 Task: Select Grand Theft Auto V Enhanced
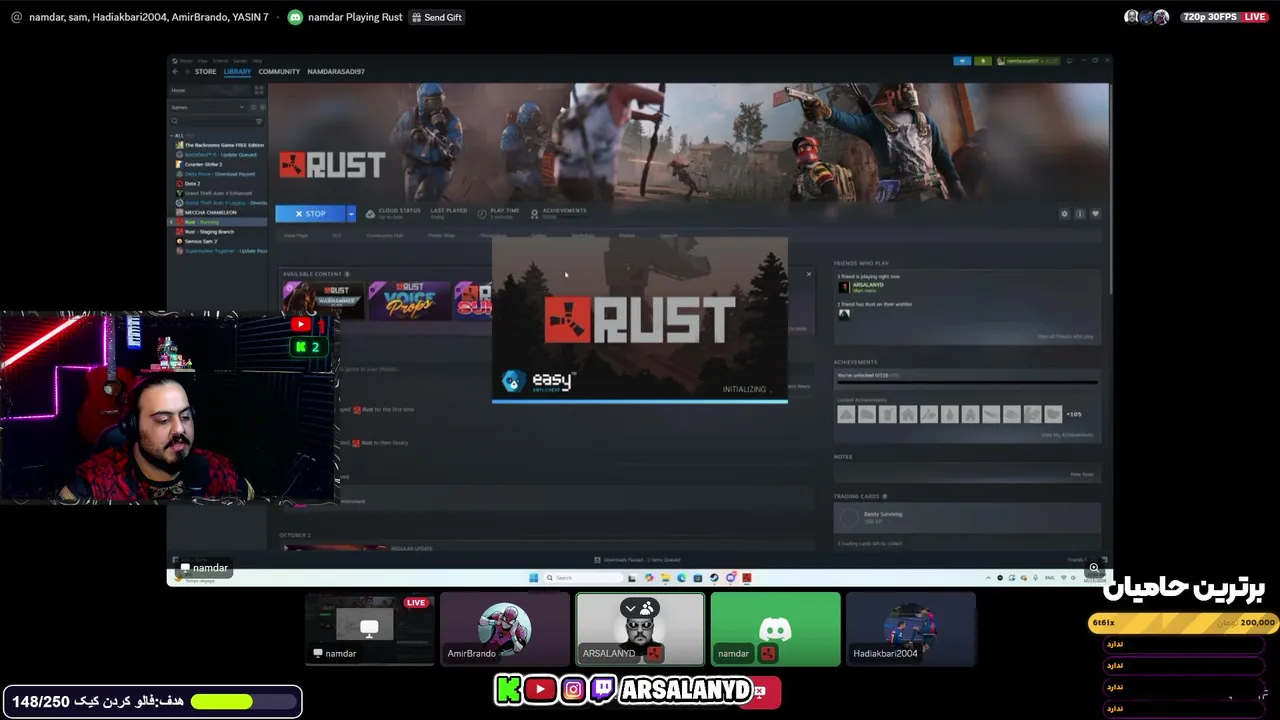(216, 193)
